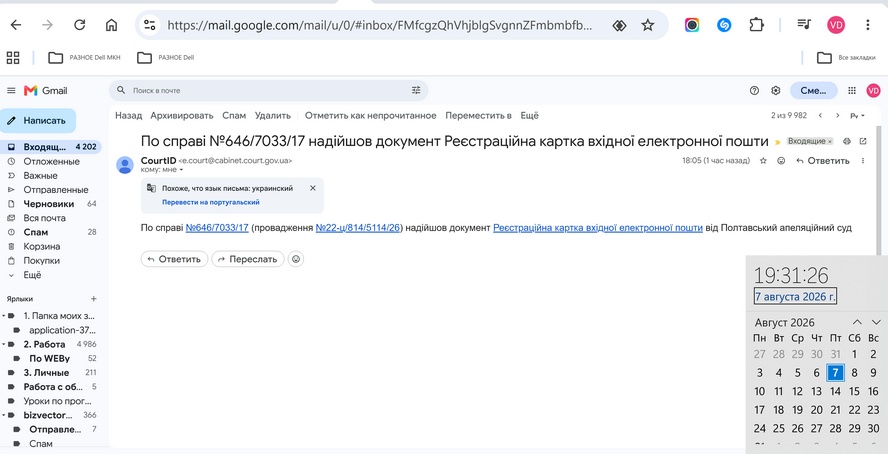The image size is (888, 454).
Task: Open case link №646/7033/17
Action: 217,228
